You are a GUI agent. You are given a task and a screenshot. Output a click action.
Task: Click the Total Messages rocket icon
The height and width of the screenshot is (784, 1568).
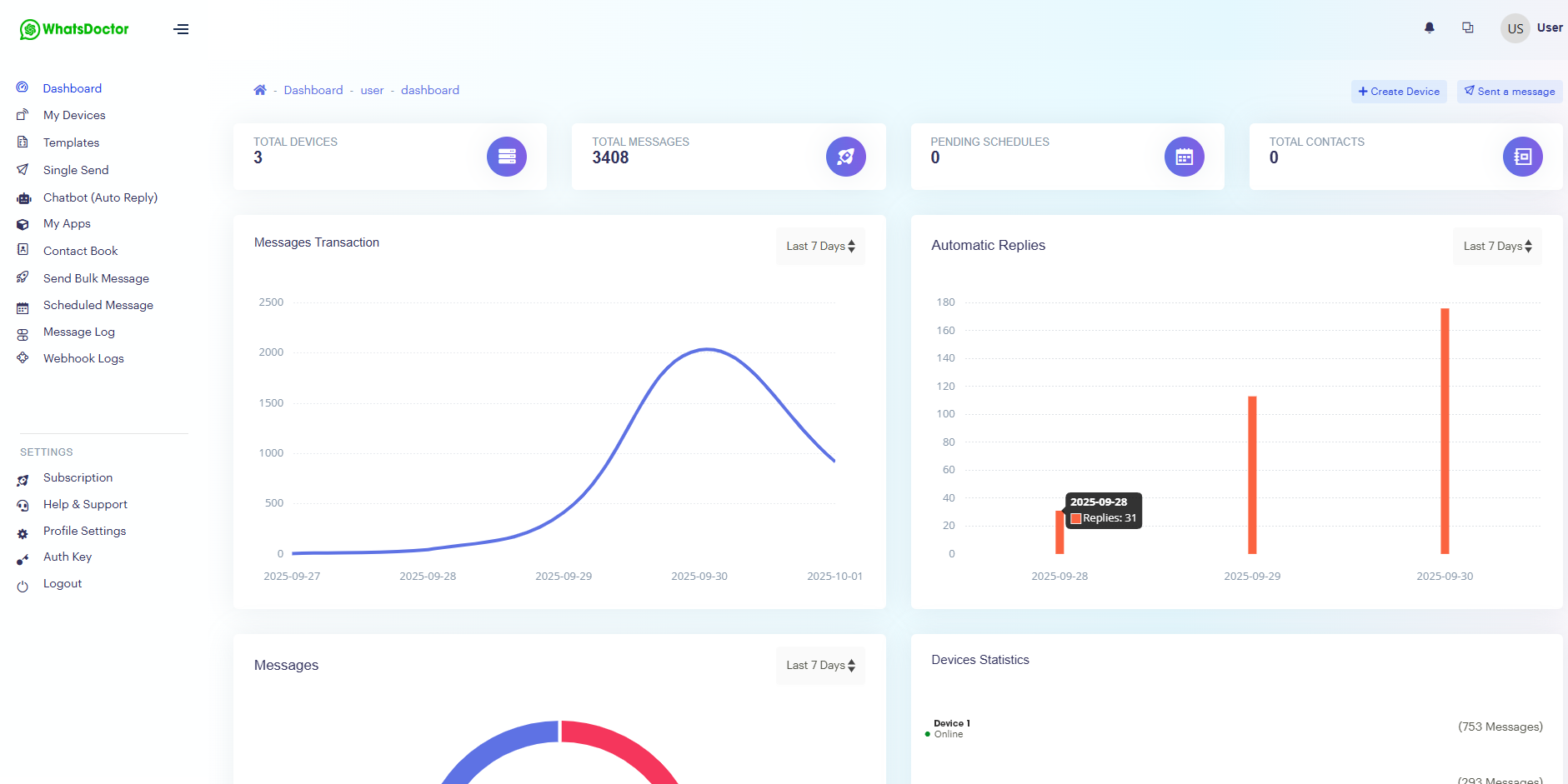pos(845,157)
